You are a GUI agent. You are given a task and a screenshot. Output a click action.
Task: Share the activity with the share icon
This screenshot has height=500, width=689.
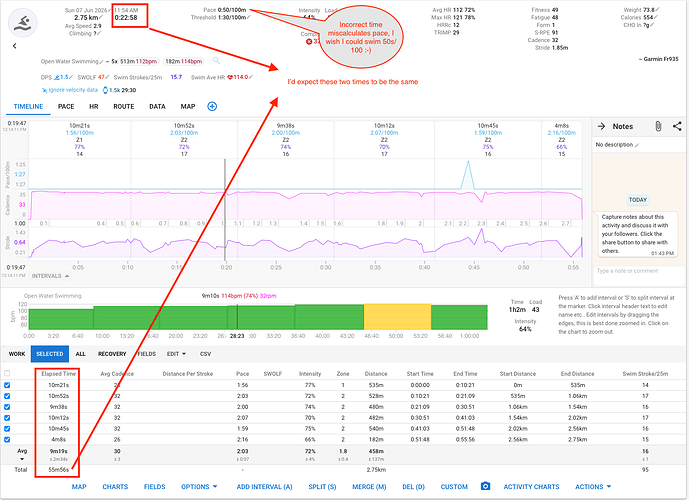(x=677, y=127)
